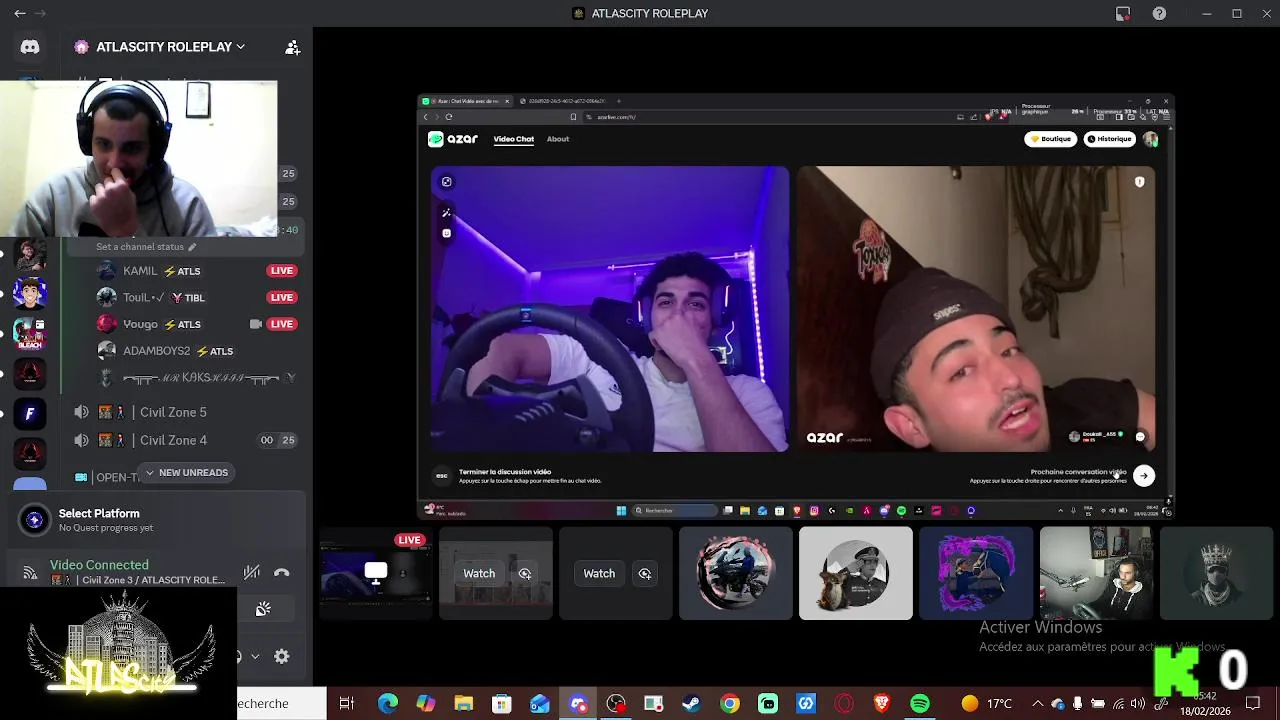This screenshot has height=720, width=1280.
Task: Click the LIVE badge next to KAMIL
Action: 282,271
